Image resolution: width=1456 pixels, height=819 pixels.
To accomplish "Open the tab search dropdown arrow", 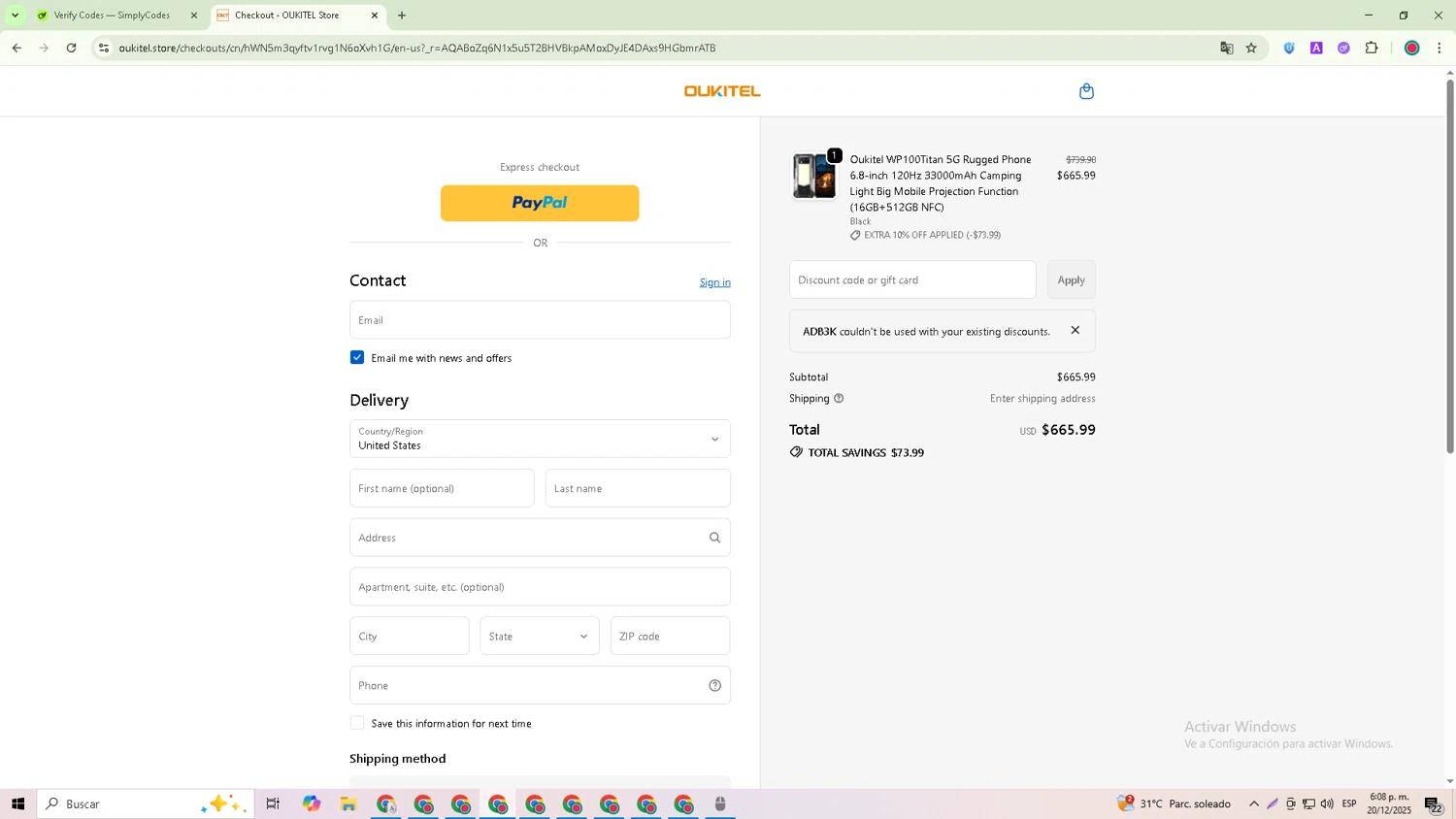I will click(x=15, y=16).
